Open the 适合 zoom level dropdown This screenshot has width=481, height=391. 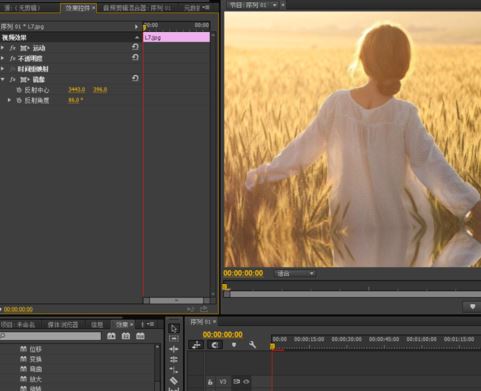(x=295, y=274)
